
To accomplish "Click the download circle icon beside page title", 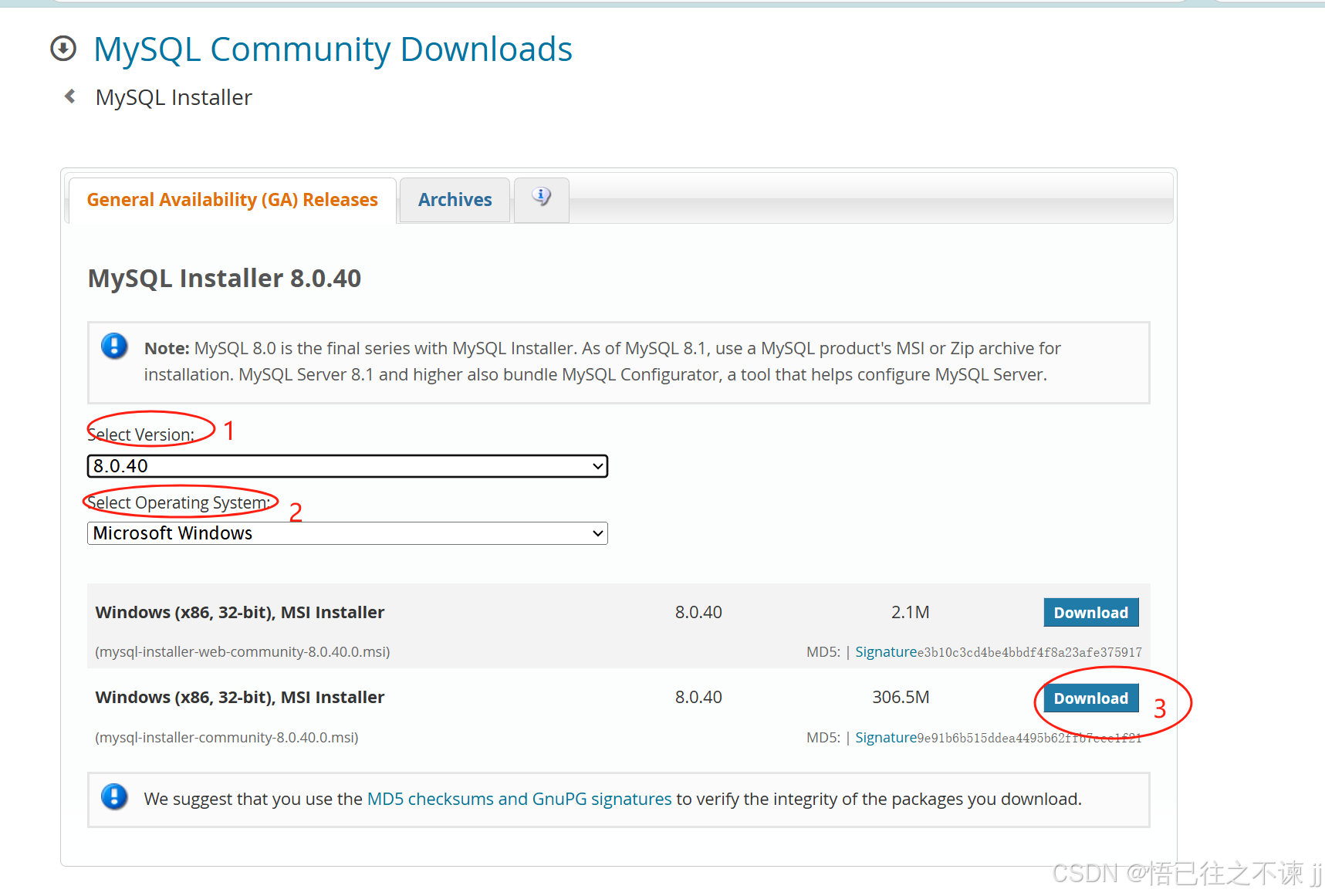I will (x=64, y=49).
